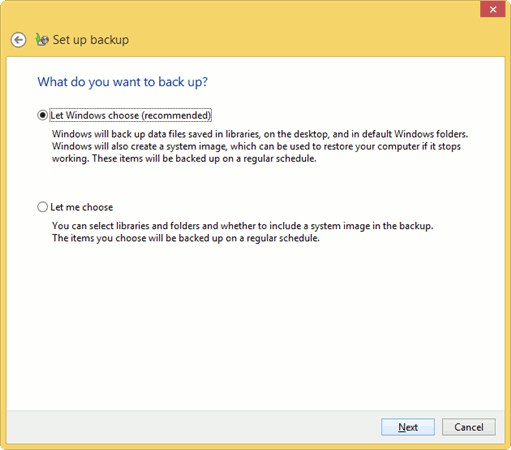Cancel the backup setup
This screenshot has height=450, width=511.
pyautogui.click(x=469, y=427)
